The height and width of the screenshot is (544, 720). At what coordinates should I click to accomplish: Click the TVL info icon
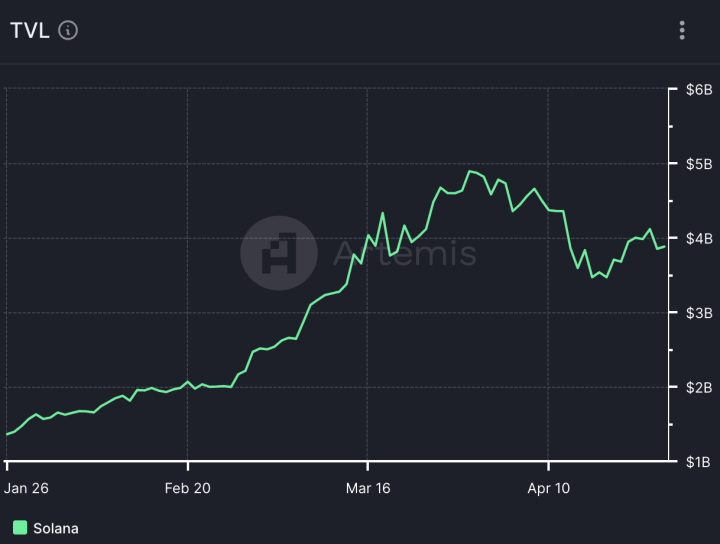pos(68,30)
